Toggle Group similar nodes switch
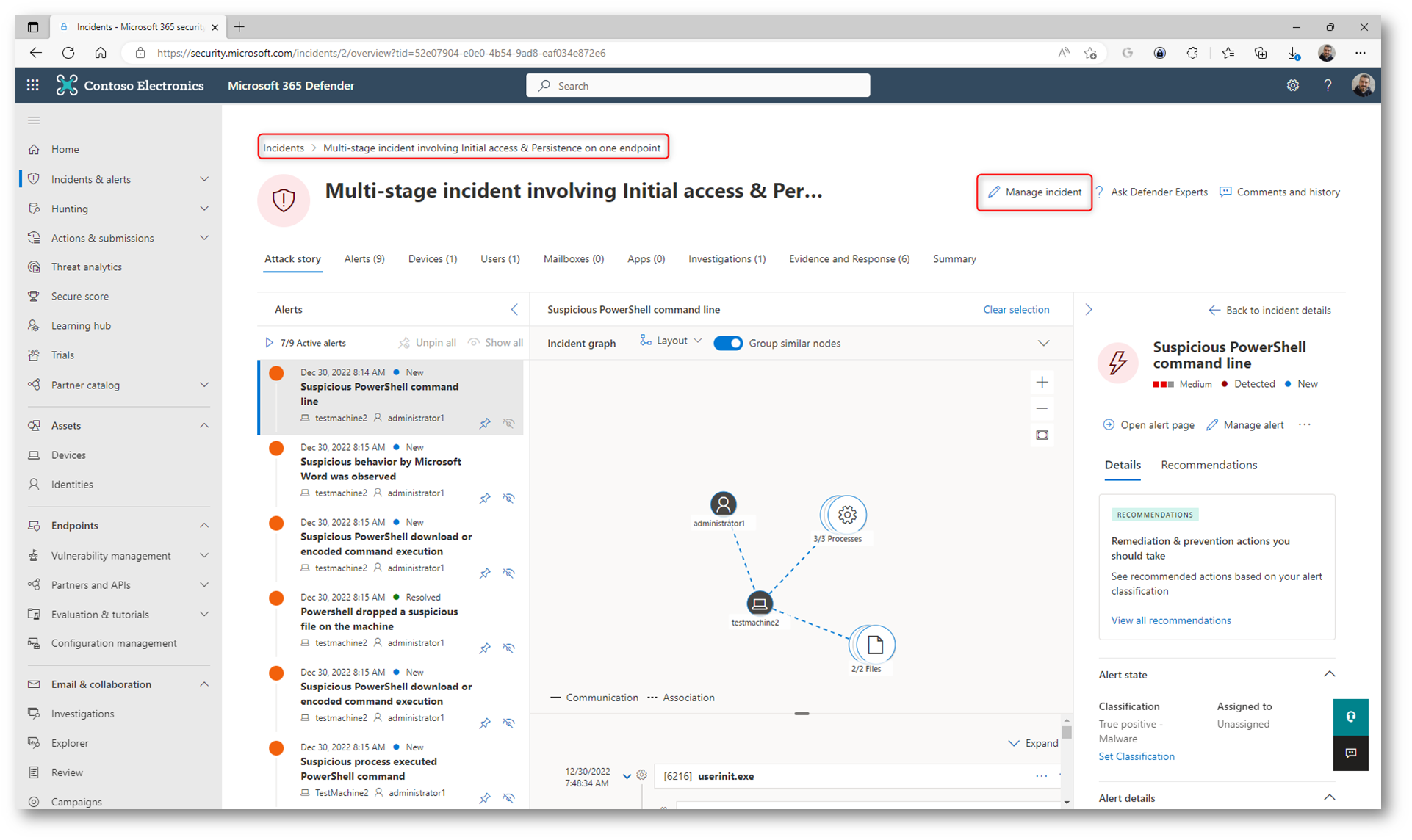 [x=727, y=343]
